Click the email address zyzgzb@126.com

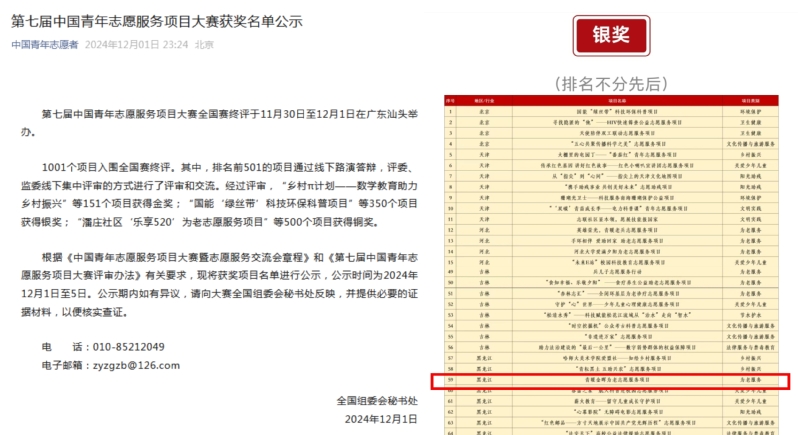pos(136,365)
